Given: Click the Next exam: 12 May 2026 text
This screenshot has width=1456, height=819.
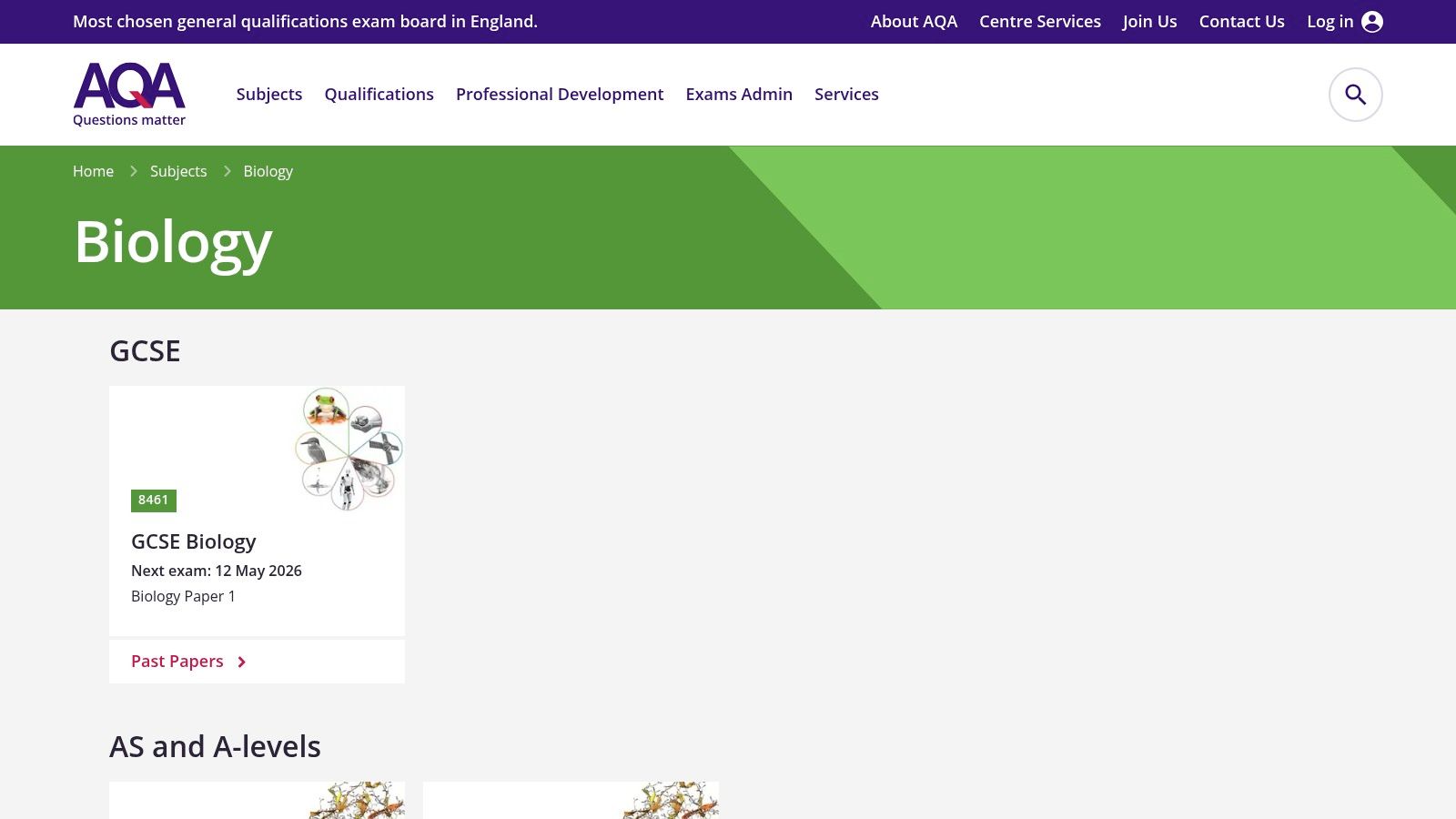Looking at the screenshot, I should pos(217,571).
